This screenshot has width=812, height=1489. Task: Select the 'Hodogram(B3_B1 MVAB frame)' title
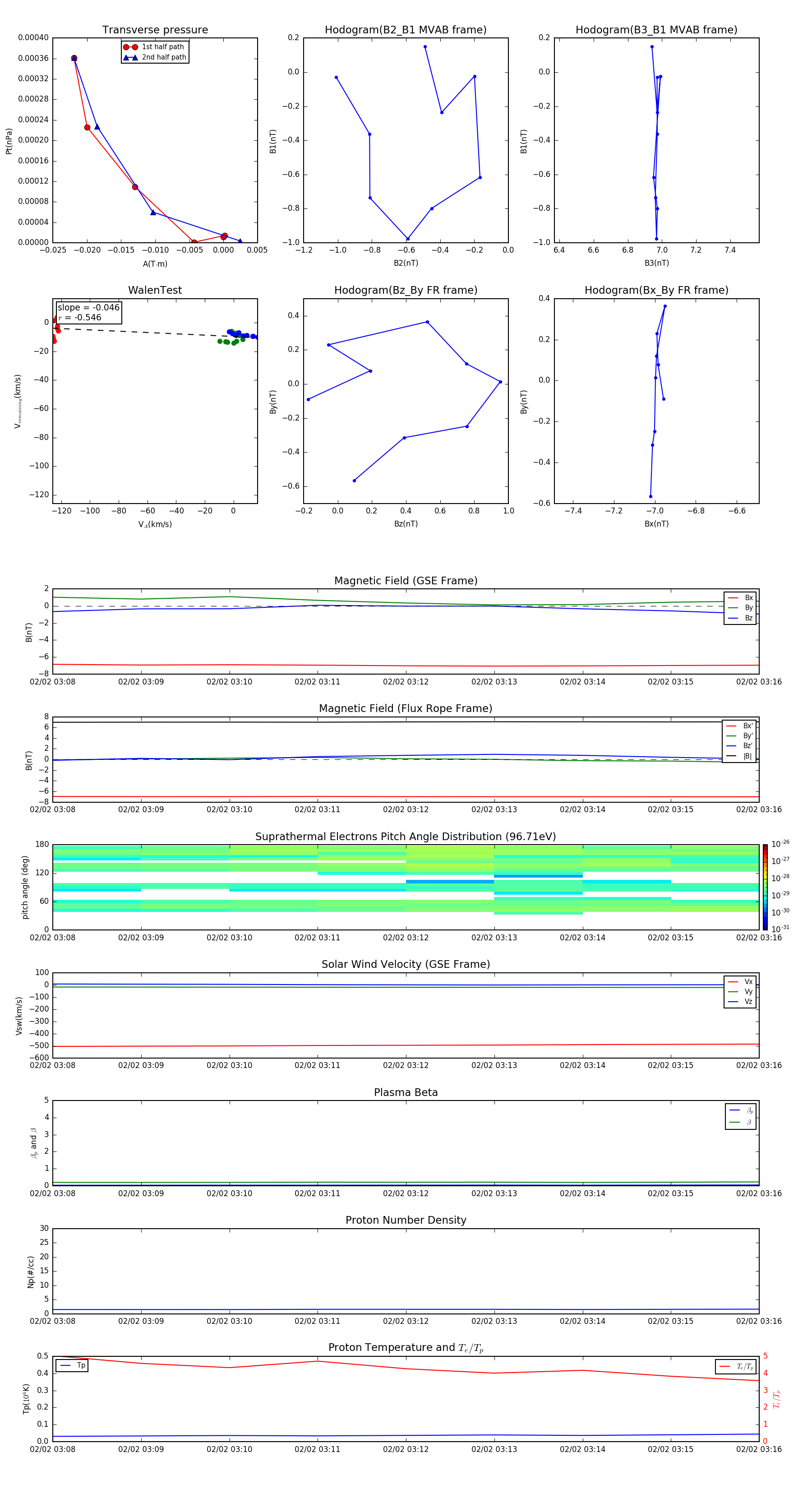(656, 30)
